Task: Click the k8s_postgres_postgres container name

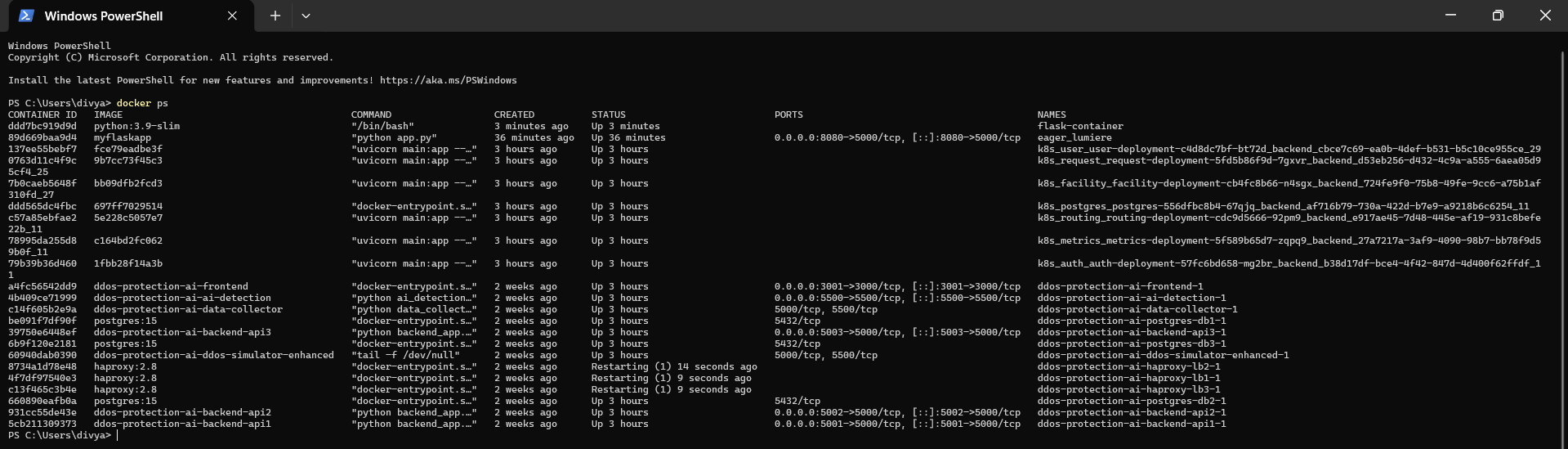Action: (1284, 206)
